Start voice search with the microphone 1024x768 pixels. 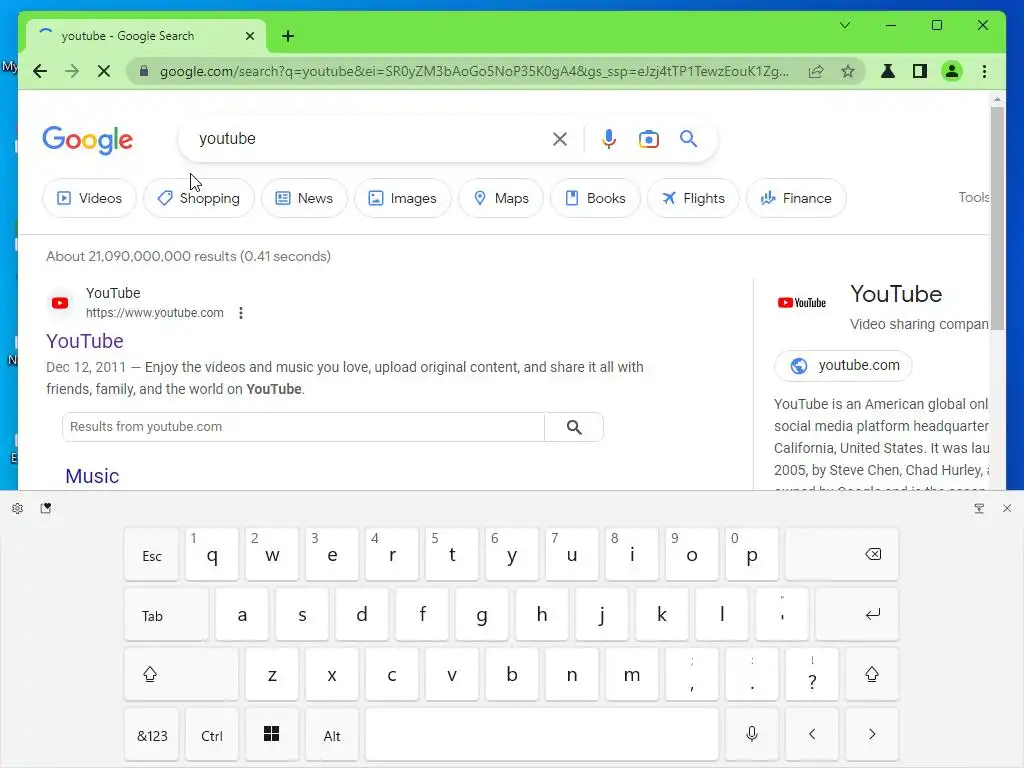coord(609,139)
